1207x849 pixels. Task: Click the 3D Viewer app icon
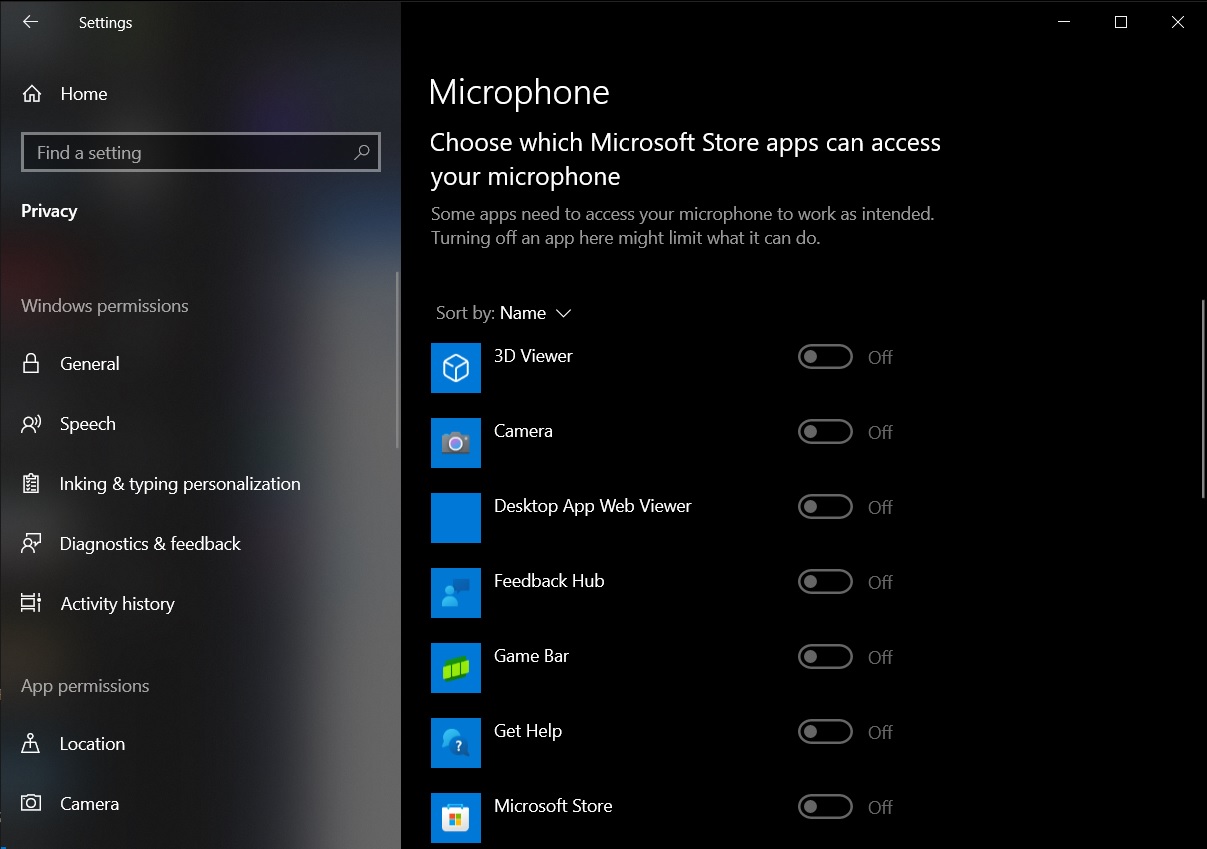(455, 368)
